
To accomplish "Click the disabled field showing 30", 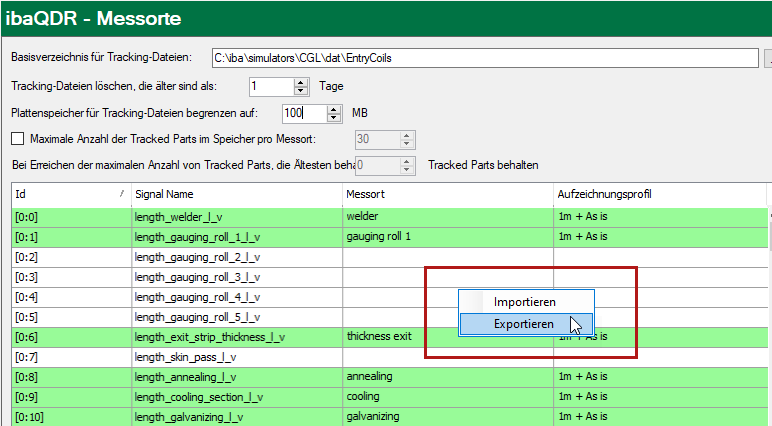I will coord(377,139).
